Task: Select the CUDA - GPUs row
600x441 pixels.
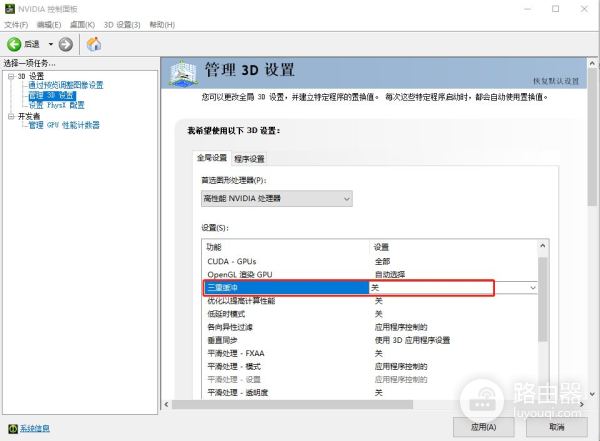Action: [x=369, y=261]
